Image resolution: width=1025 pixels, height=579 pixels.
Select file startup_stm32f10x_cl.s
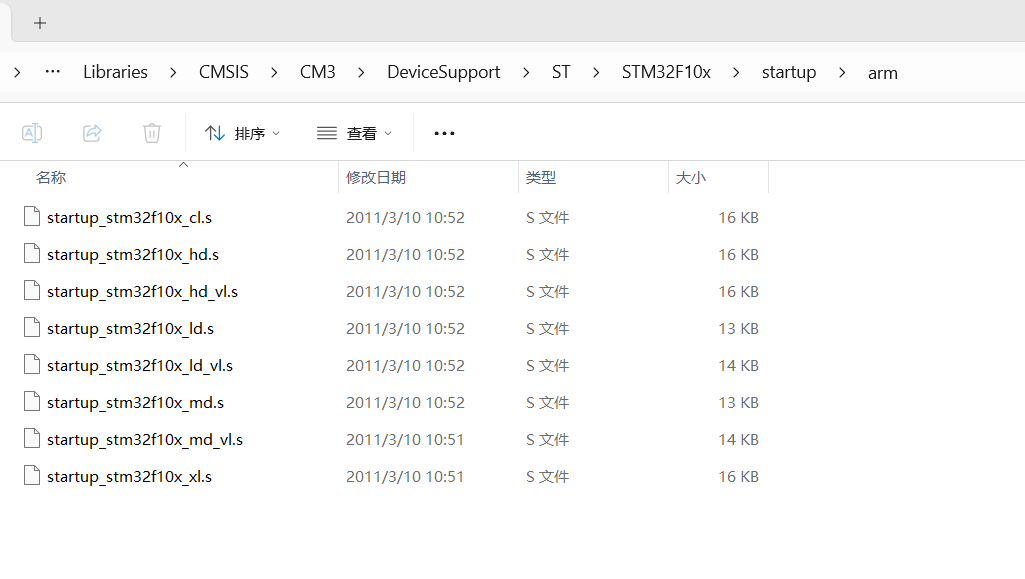pyautogui.click(x=129, y=218)
